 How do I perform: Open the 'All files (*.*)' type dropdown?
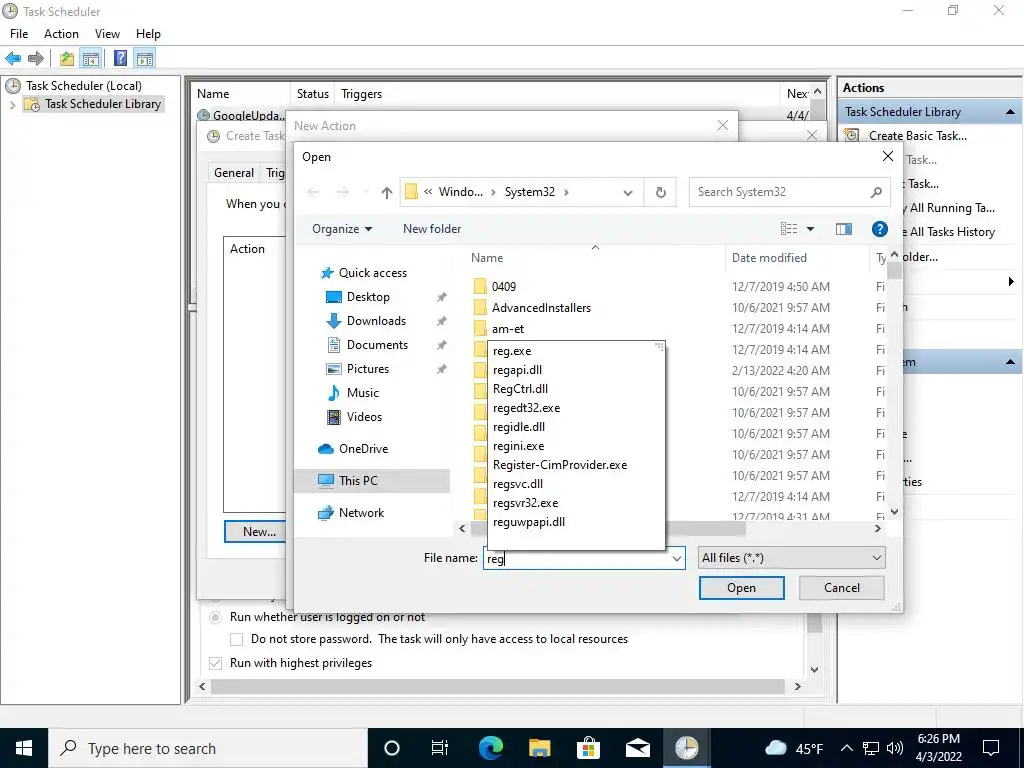click(792, 558)
